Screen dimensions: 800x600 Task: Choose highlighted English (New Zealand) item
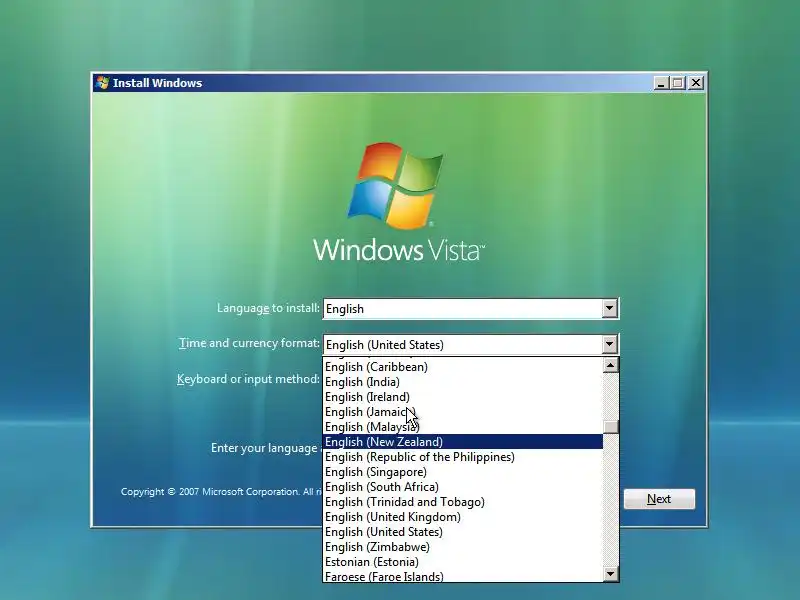click(x=463, y=442)
